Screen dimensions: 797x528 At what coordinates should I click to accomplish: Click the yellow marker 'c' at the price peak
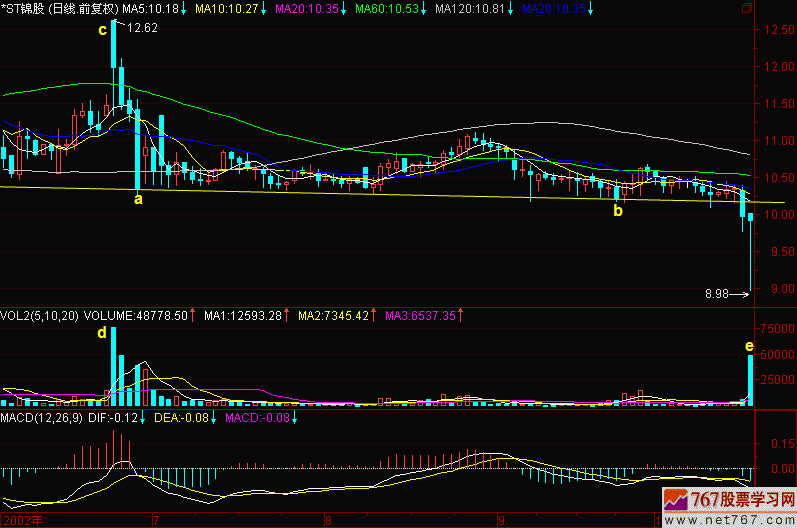point(102,29)
